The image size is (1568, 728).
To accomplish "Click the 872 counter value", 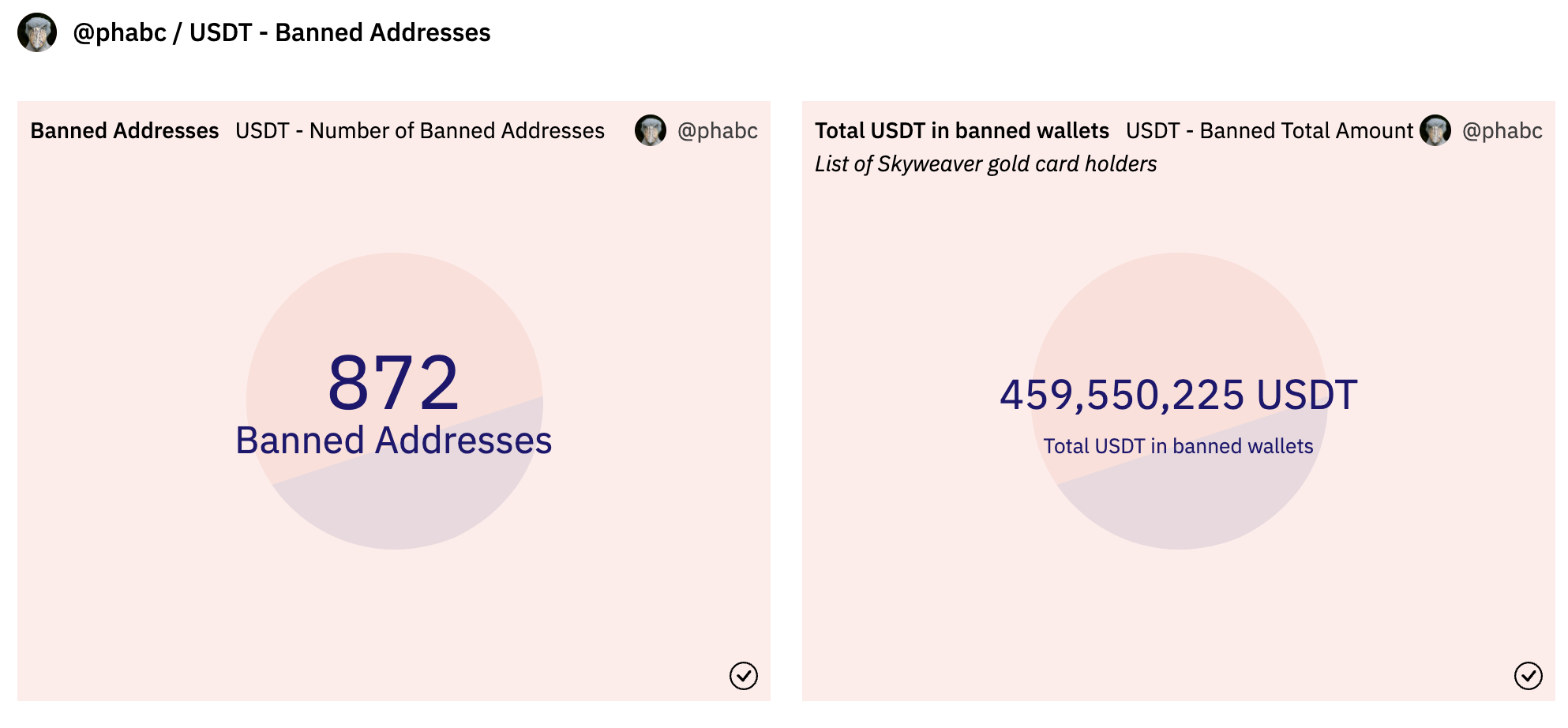I will [x=393, y=383].
